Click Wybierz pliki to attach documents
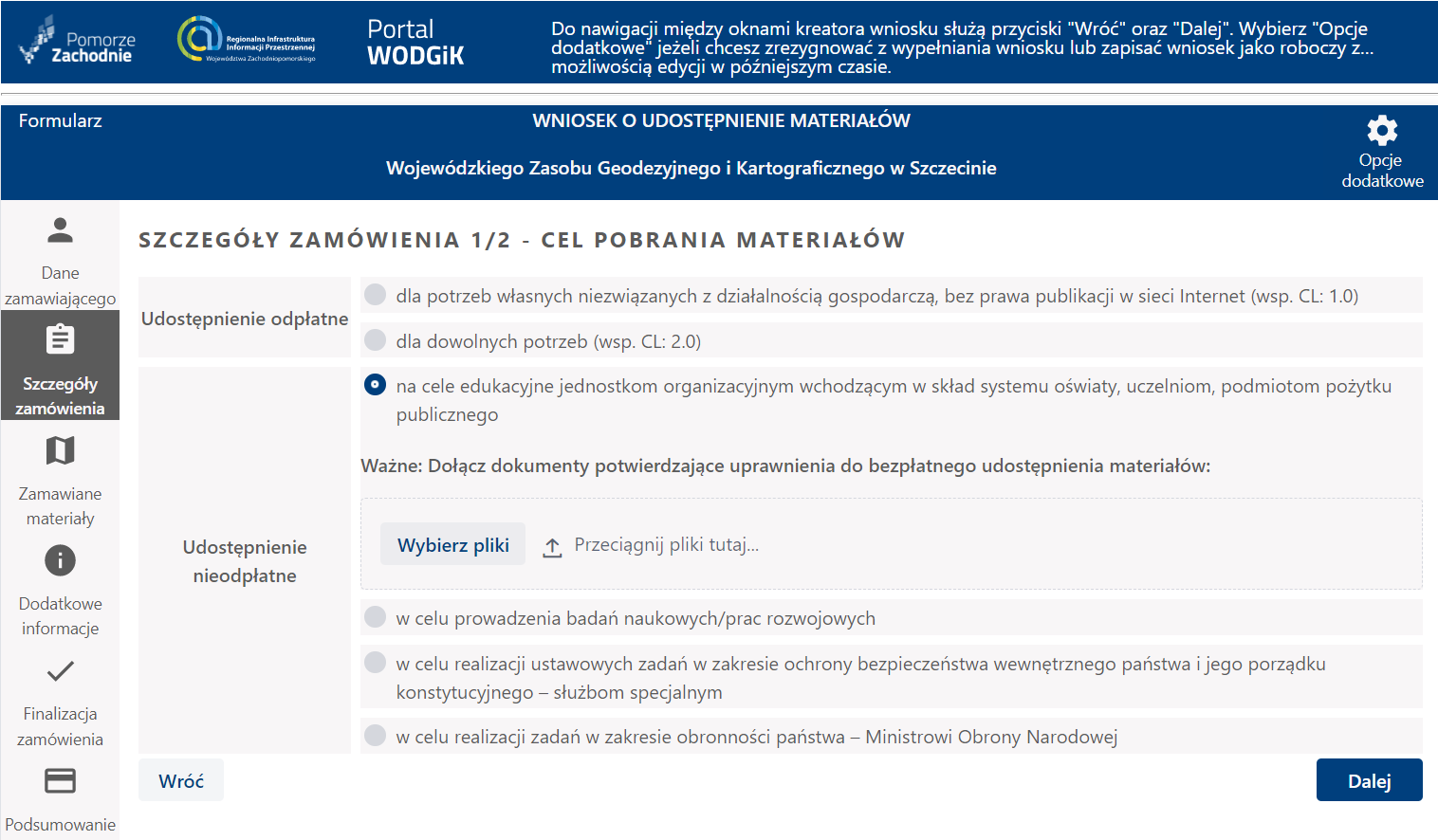Screen dimensions: 1438x840 coord(452,543)
